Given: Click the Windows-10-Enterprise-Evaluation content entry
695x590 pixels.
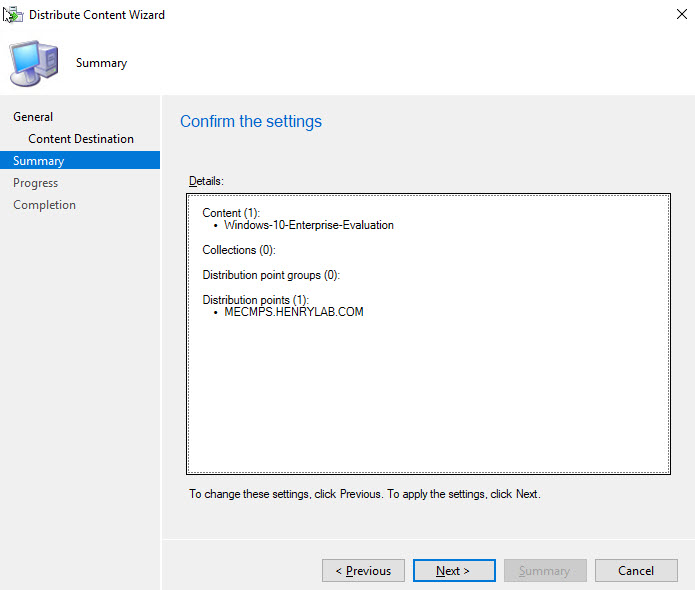Looking at the screenshot, I should pos(308,226).
